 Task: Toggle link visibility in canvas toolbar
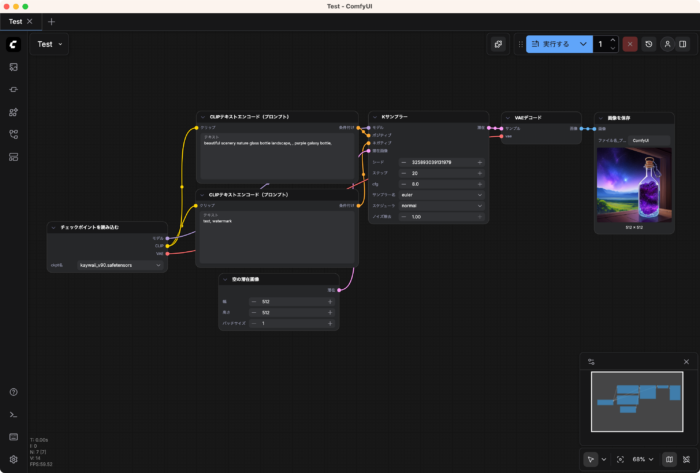(x=686, y=459)
